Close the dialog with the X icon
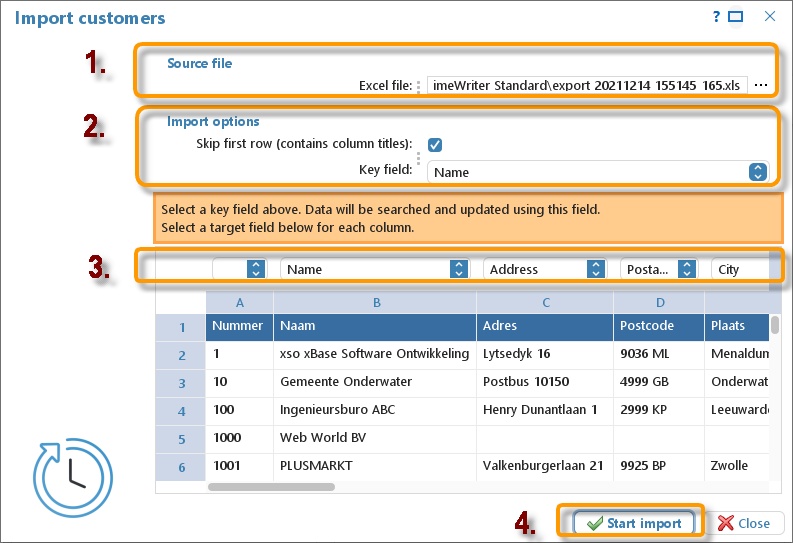This screenshot has width=793, height=543. tap(770, 16)
